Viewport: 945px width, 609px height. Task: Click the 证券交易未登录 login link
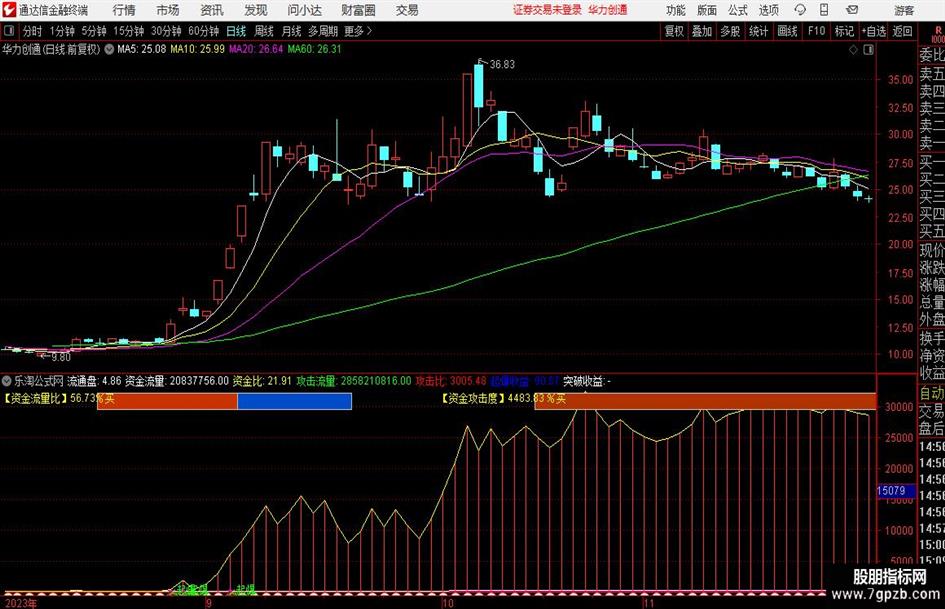(547, 10)
